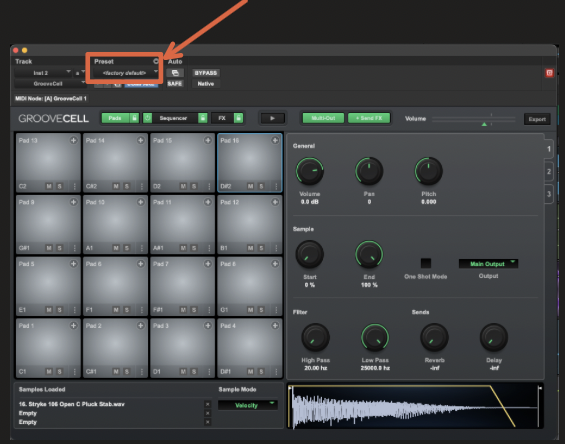Enable the One Shot Mode checkbox
The width and height of the screenshot is (565, 444).
coord(426,263)
